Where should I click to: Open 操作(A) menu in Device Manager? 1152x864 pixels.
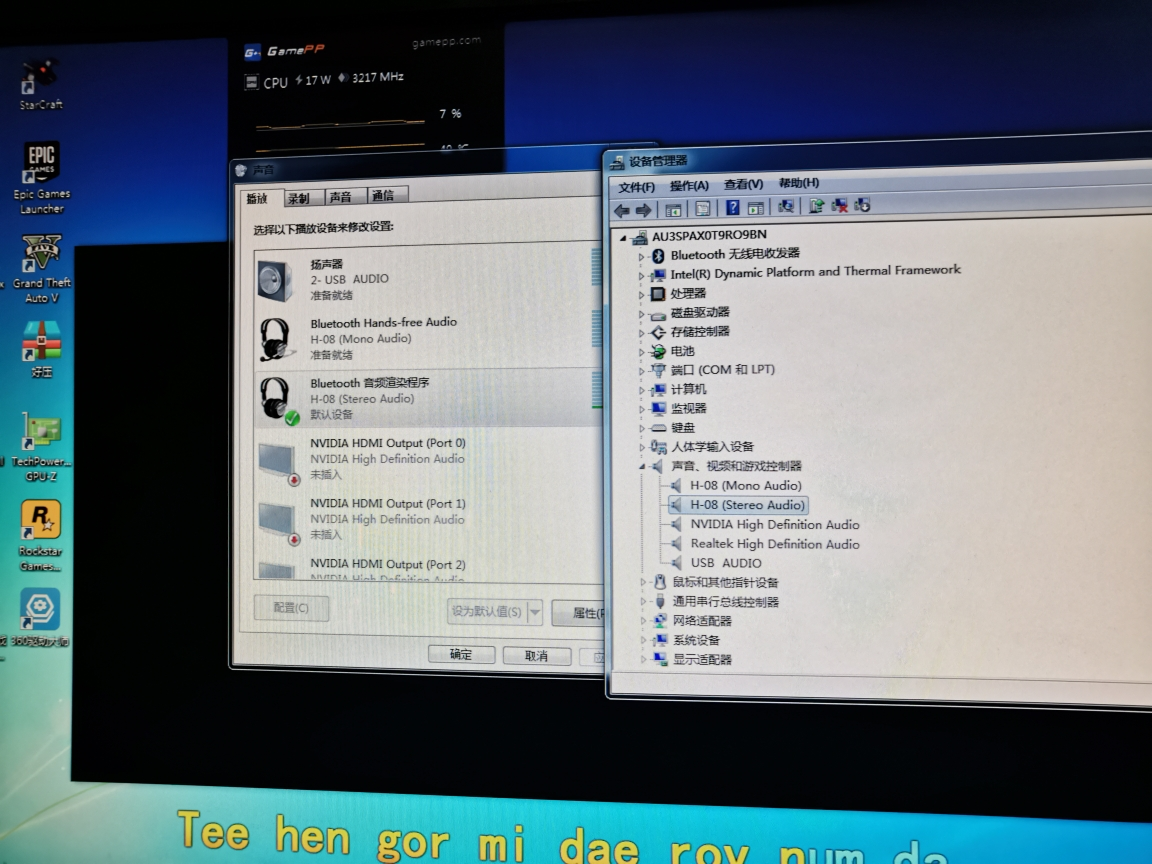point(689,185)
